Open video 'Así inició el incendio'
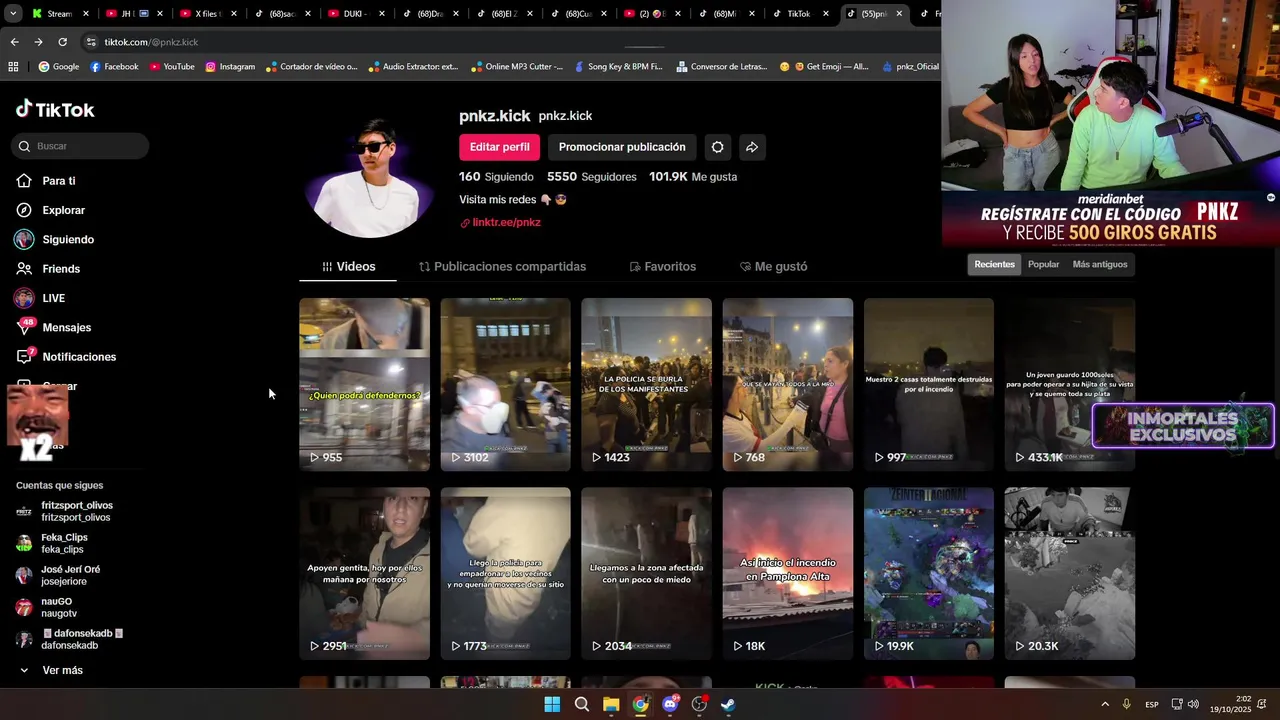Viewport: 1280px width, 720px height. click(x=788, y=573)
